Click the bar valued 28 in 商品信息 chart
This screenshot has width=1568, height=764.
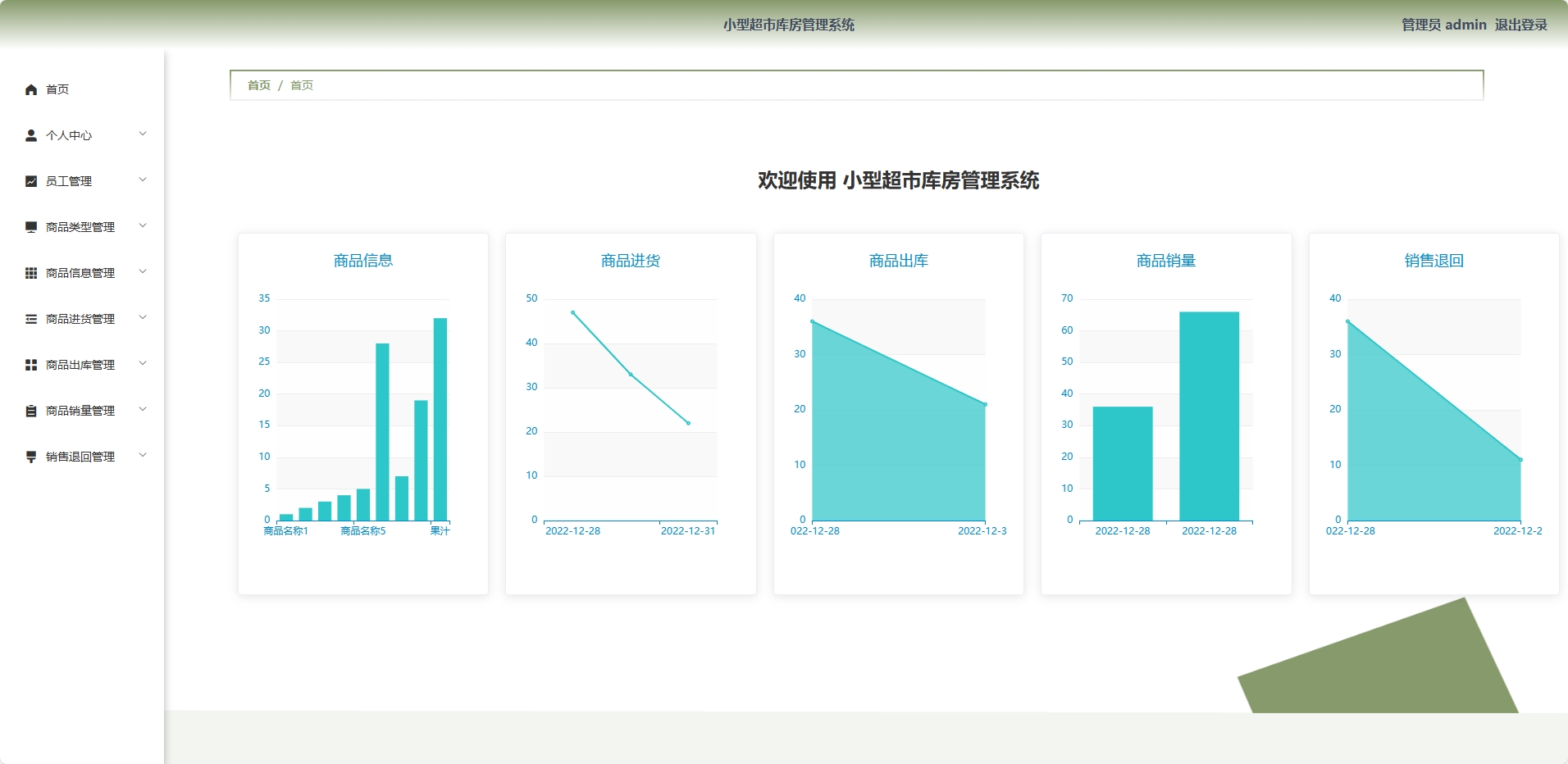(x=382, y=432)
